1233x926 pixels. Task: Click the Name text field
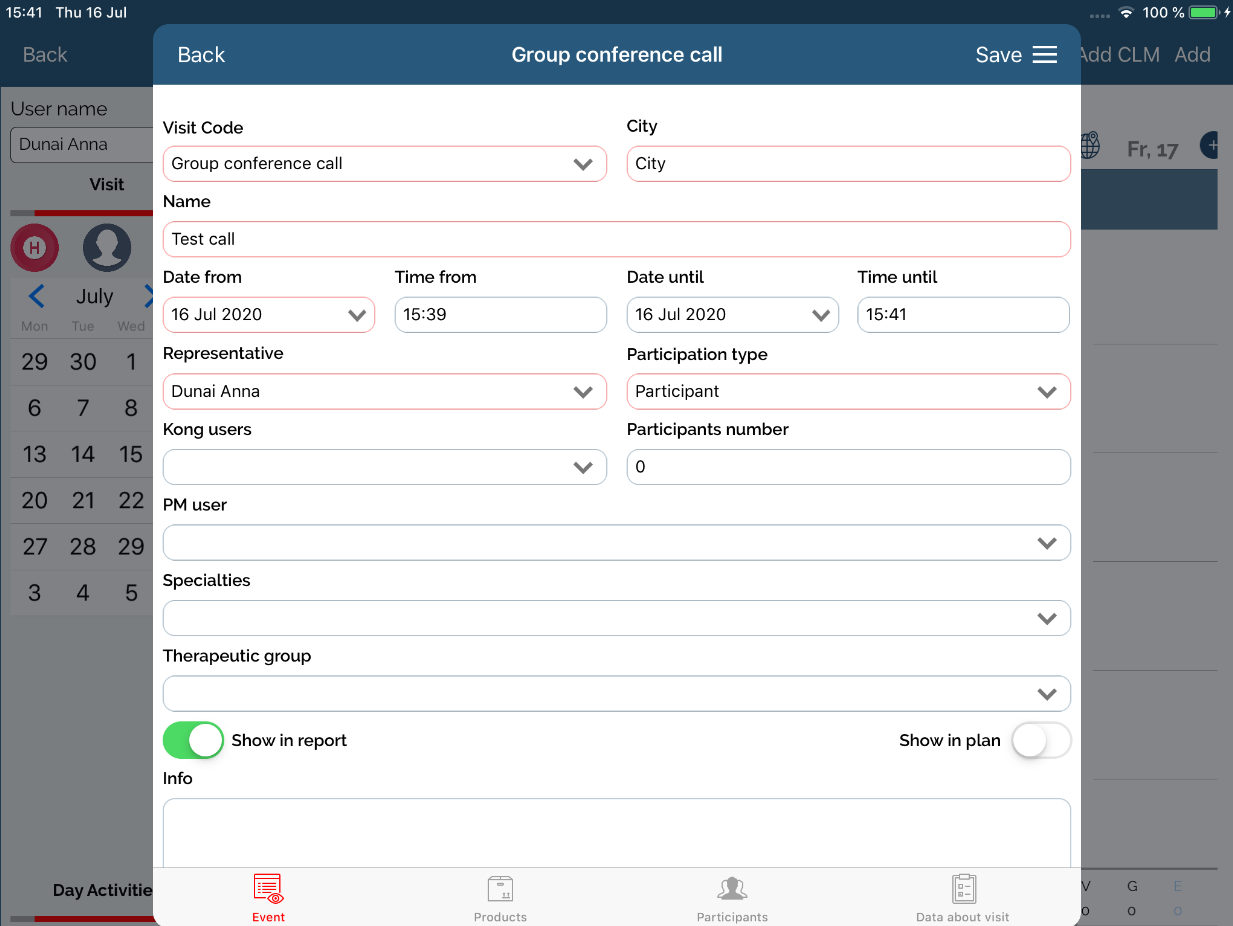(616, 239)
